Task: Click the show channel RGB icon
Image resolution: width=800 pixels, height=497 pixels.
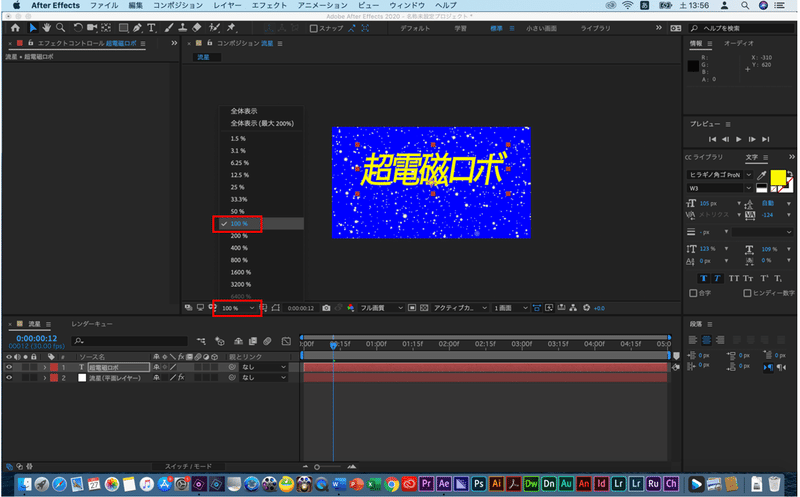Action: [x=351, y=308]
